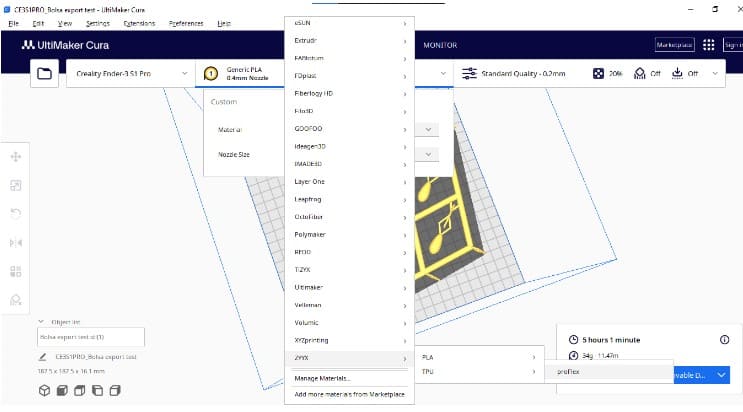Select the Ultimaker material brand

tap(349, 287)
